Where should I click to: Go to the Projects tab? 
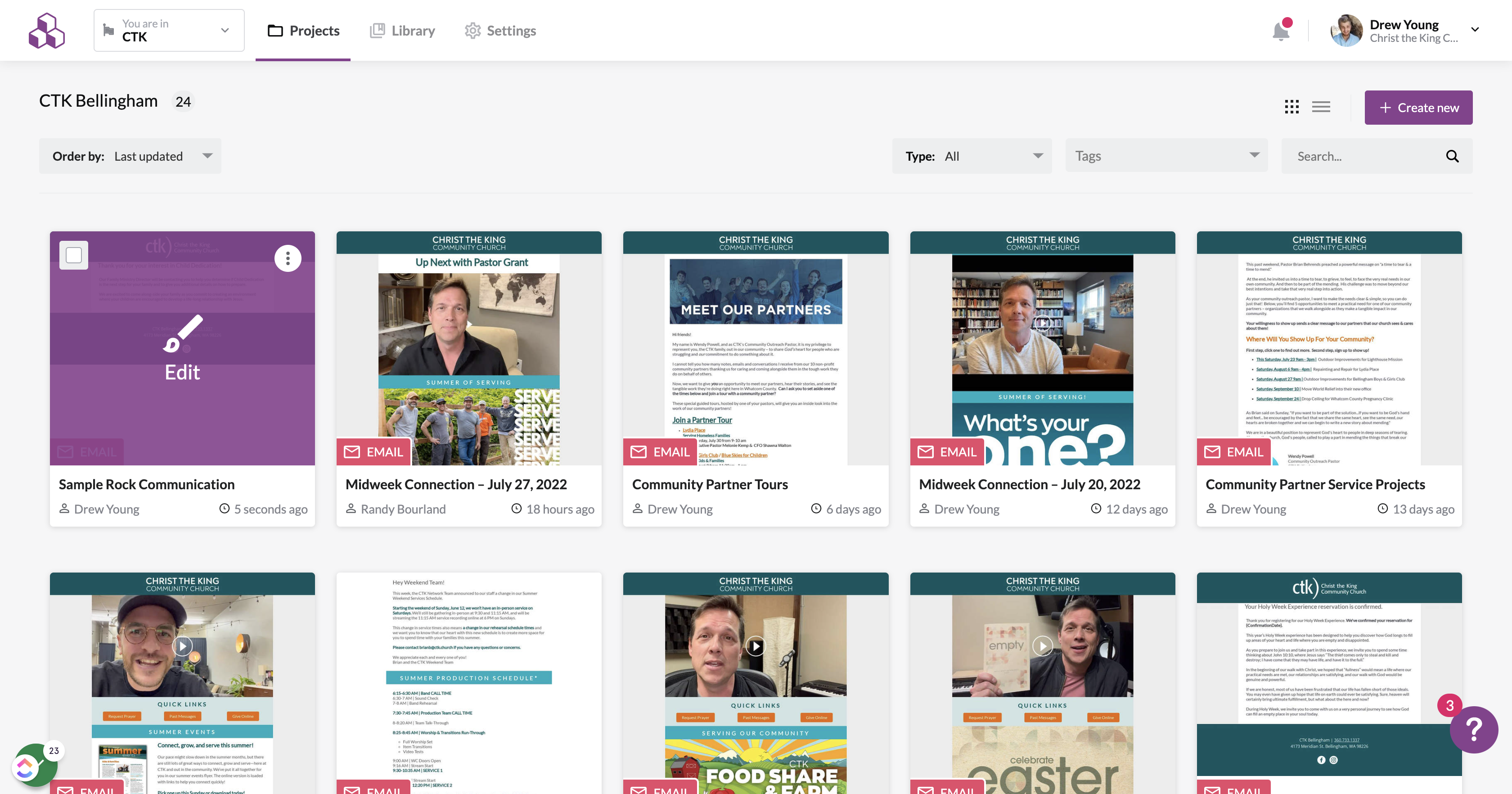point(303,31)
